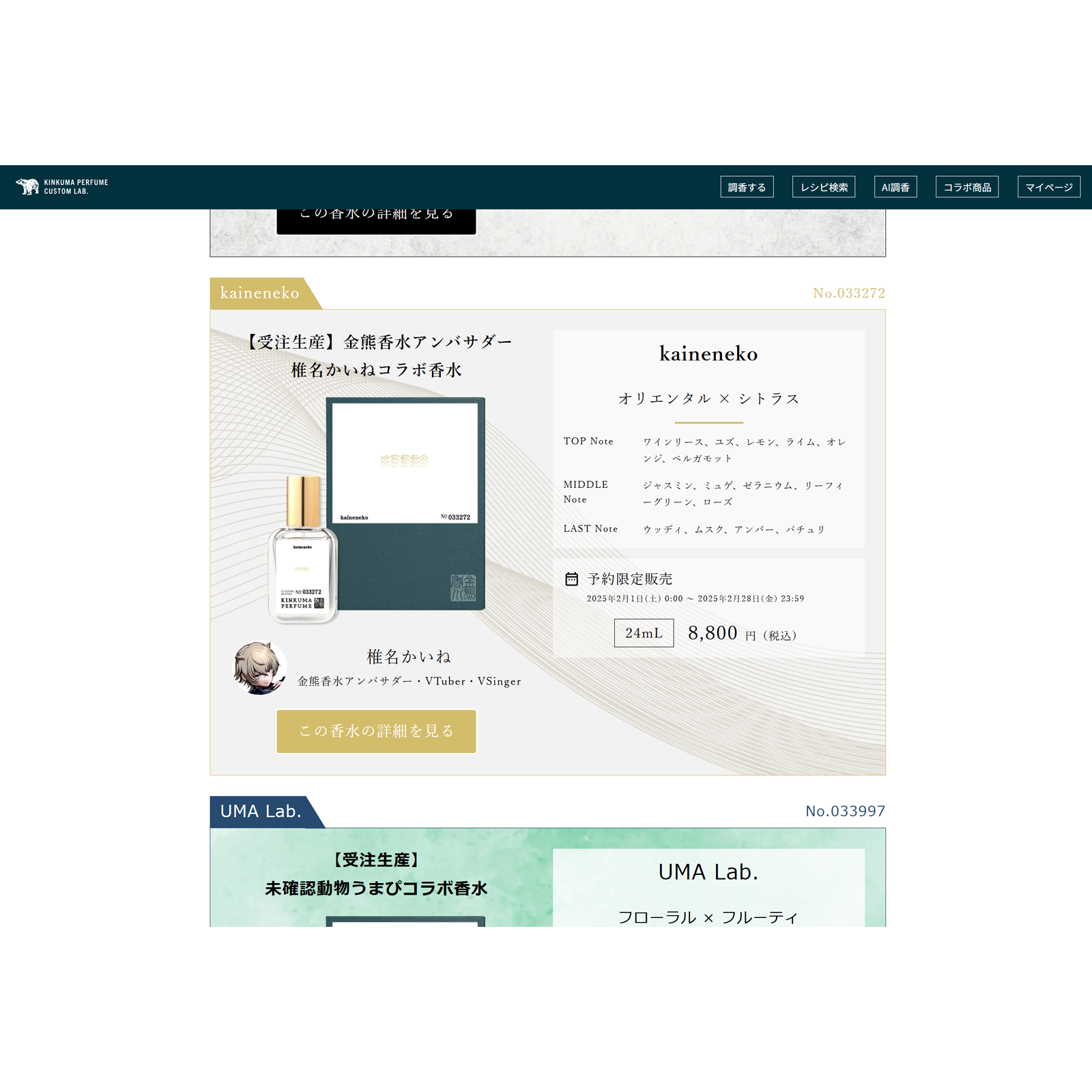Viewport: 1092px width, 1092px height.
Task: Click the black この香水の詳細を見る button
Action: coord(376,221)
